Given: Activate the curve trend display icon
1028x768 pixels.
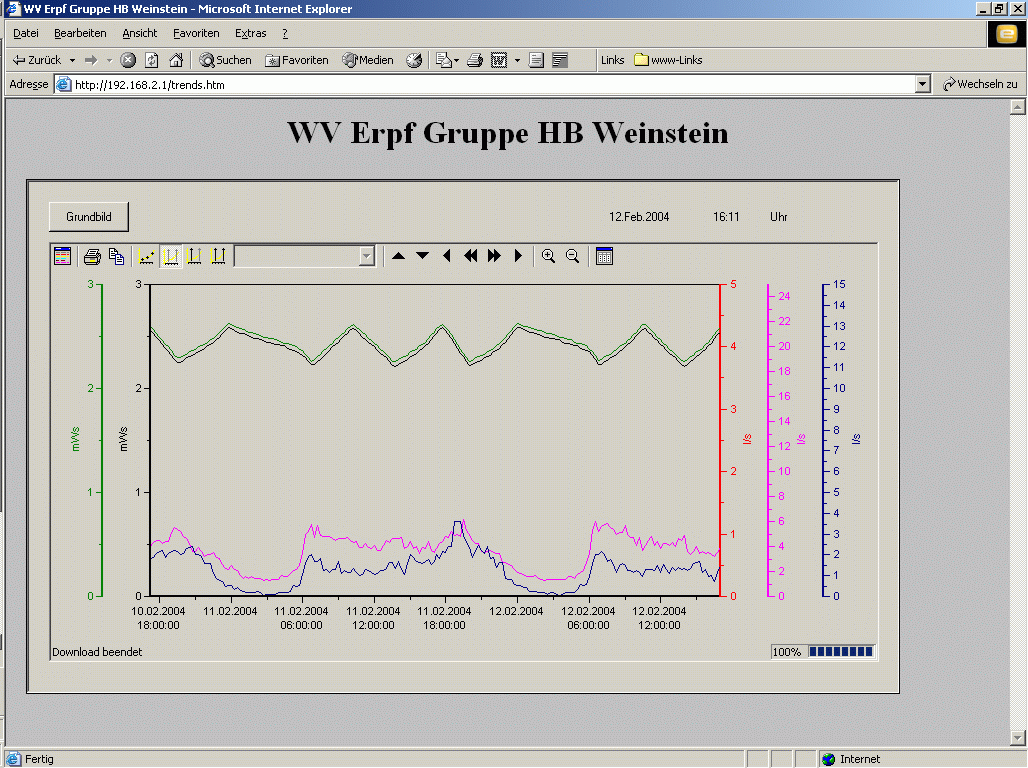Looking at the screenshot, I should pyautogui.click(x=145, y=256).
